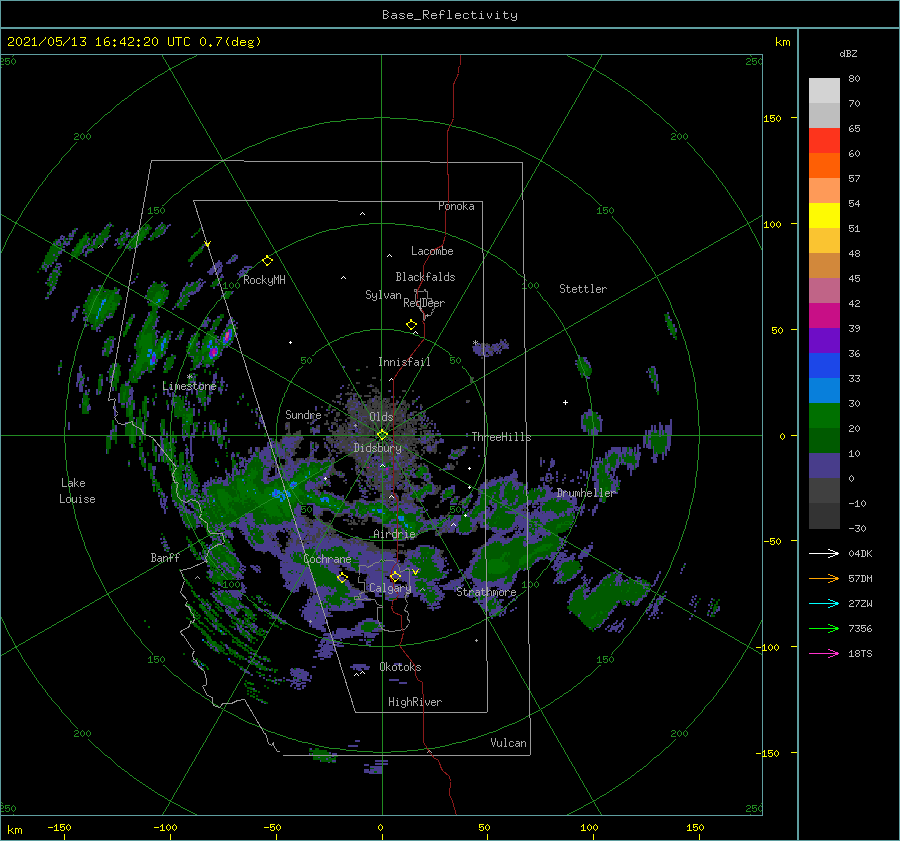Click the Blackfalds town label
Screen dimensions: 900x841
pyautogui.click(x=425, y=277)
